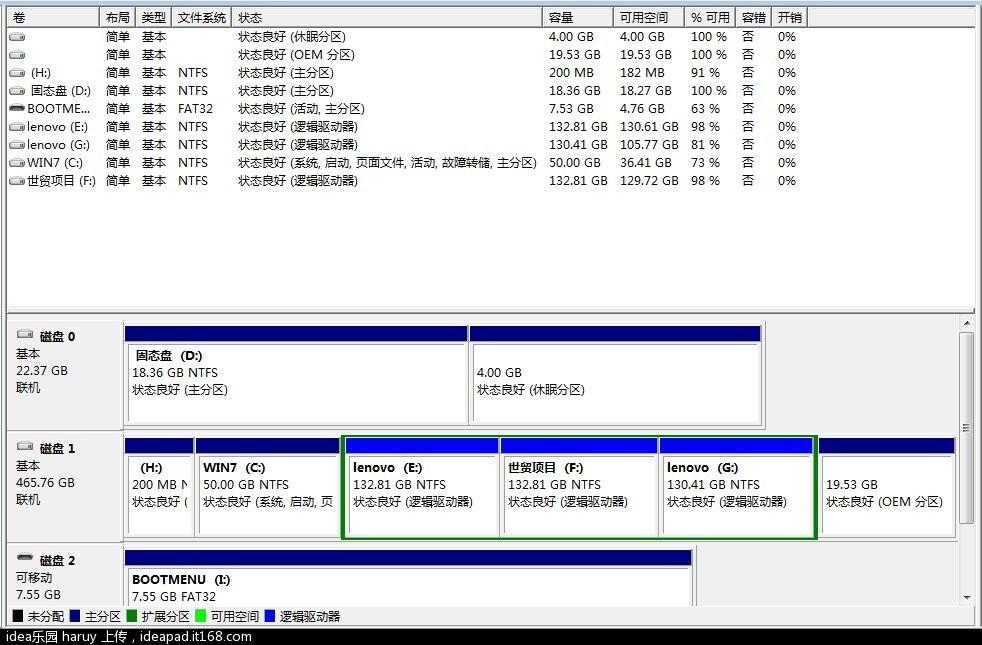
Task: Select the (H:) 200 MB partition block on 磁盘 1
Action: (x=159, y=487)
